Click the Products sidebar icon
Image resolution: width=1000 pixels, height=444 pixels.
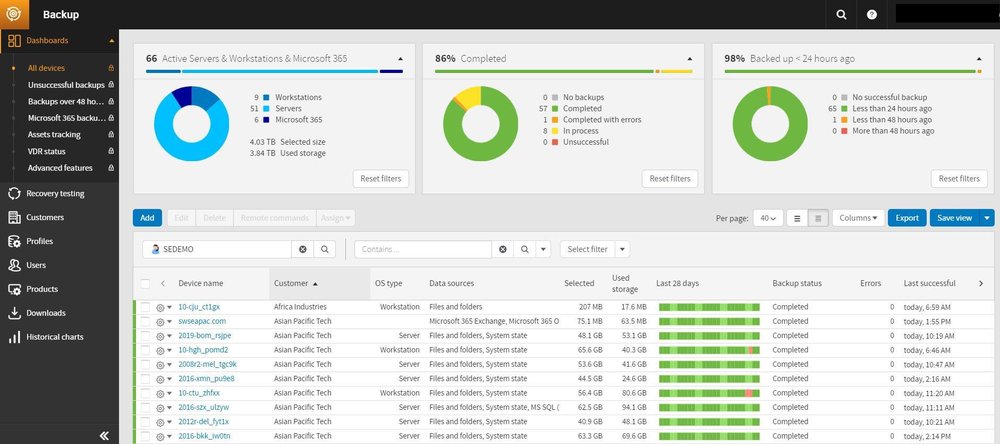pos(14,289)
